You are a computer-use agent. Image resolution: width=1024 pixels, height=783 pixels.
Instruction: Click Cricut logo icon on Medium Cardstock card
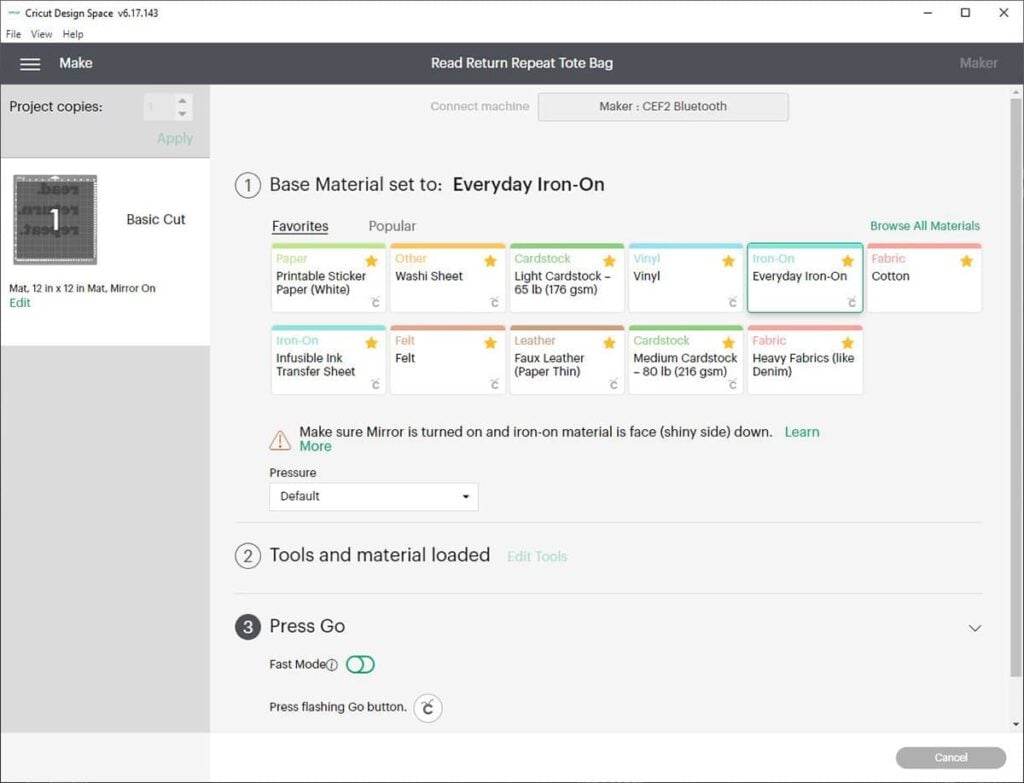733,384
